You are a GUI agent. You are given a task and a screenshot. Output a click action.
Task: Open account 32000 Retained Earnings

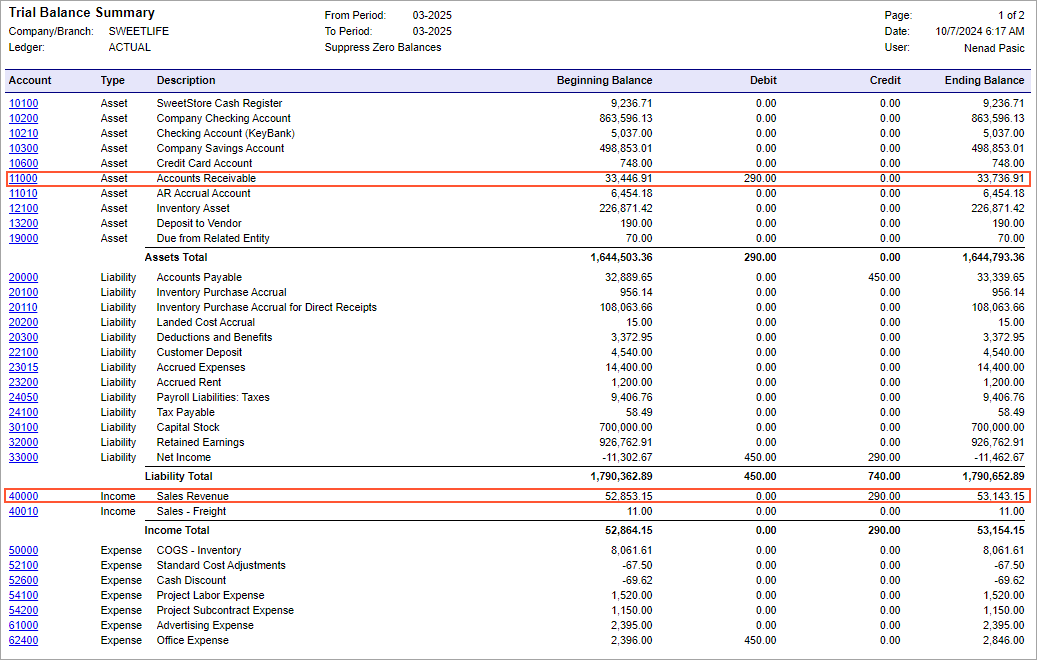pyautogui.click(x=23, y=442)
